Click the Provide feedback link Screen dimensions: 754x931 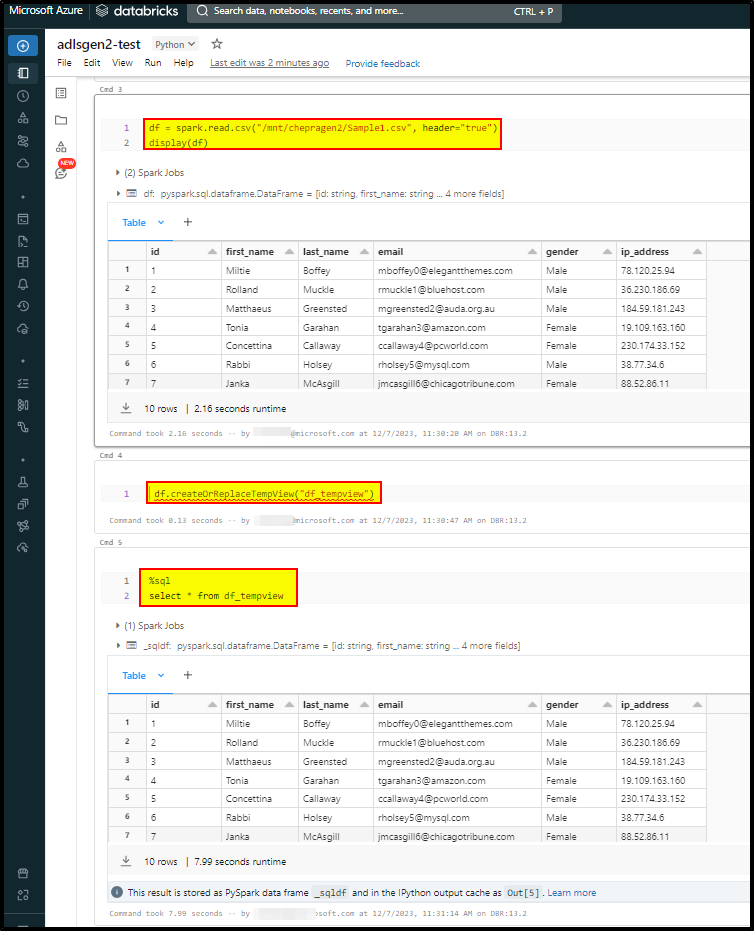pos(383,64)
